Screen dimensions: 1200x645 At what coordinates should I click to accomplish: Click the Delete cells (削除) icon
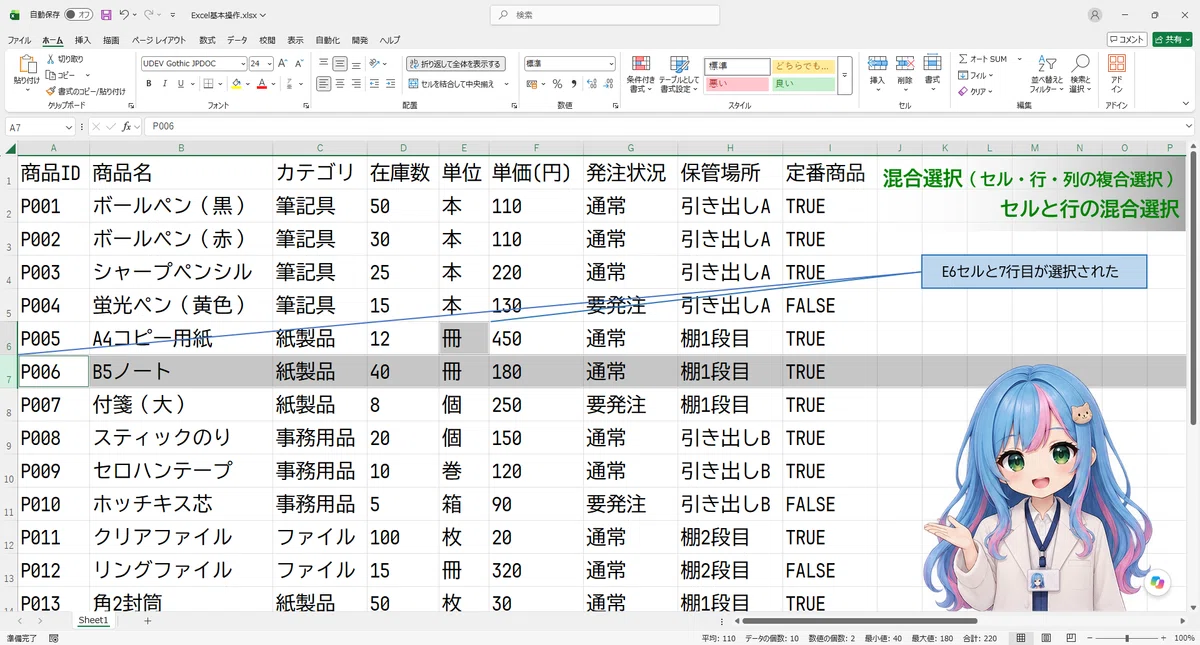pos(904,64)
